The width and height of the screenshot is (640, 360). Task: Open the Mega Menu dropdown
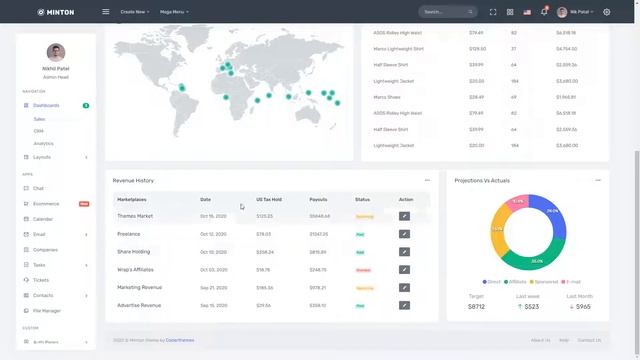(174, 12)
